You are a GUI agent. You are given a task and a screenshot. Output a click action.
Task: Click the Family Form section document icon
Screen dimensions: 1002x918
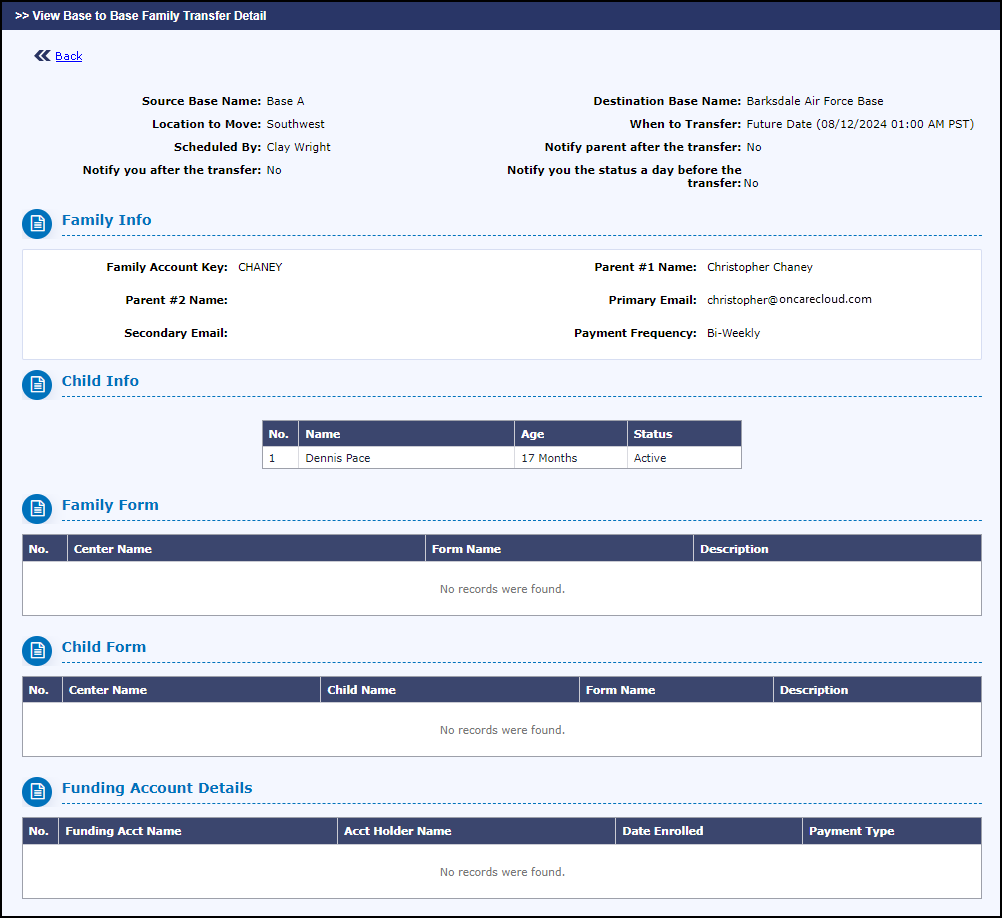[37, 509]
